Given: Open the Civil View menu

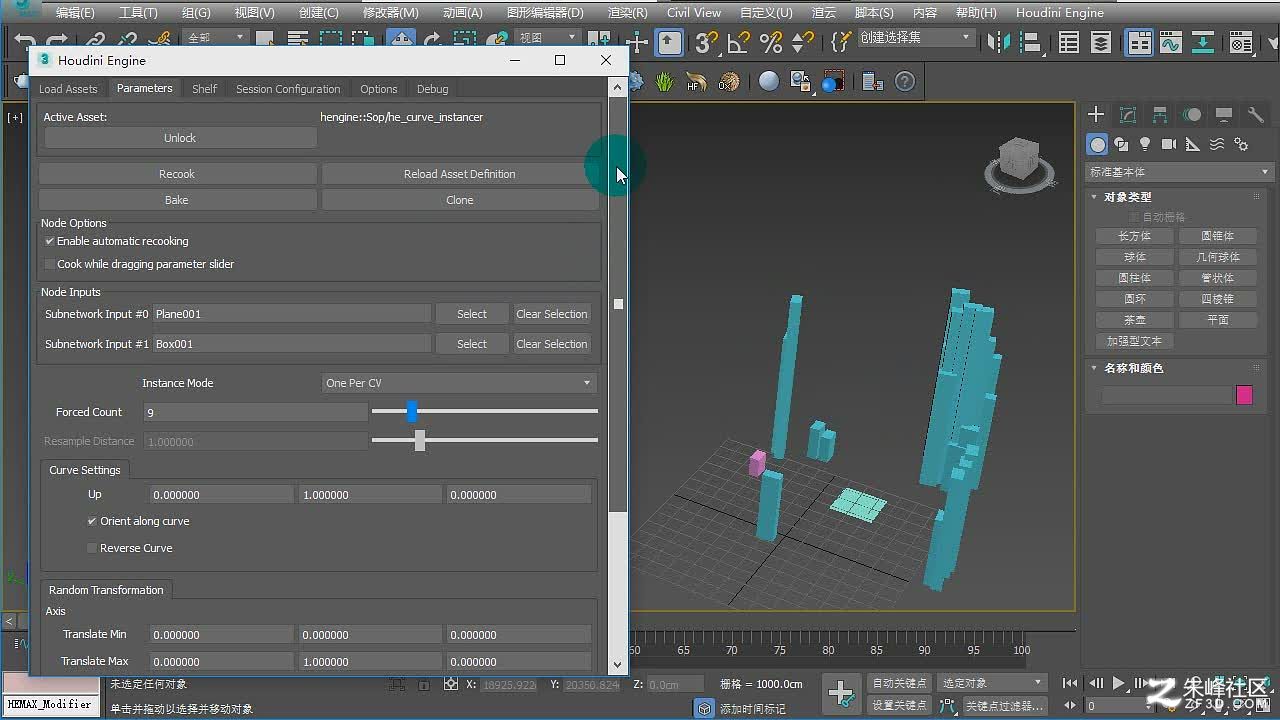Looking at the screenshot, I should (x=694, y=13).
